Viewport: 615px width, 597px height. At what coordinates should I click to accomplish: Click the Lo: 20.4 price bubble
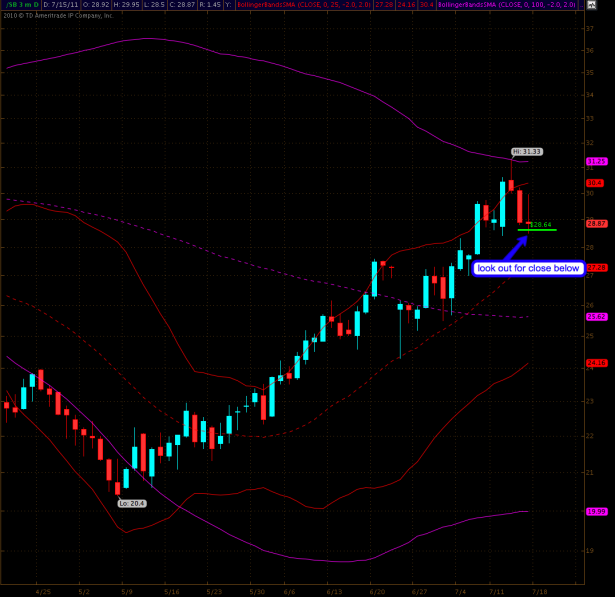[x=132, y=503]
